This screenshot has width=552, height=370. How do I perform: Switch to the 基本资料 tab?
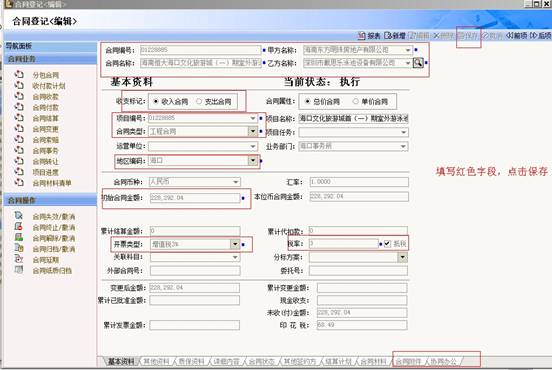click(x=121, y=362)
